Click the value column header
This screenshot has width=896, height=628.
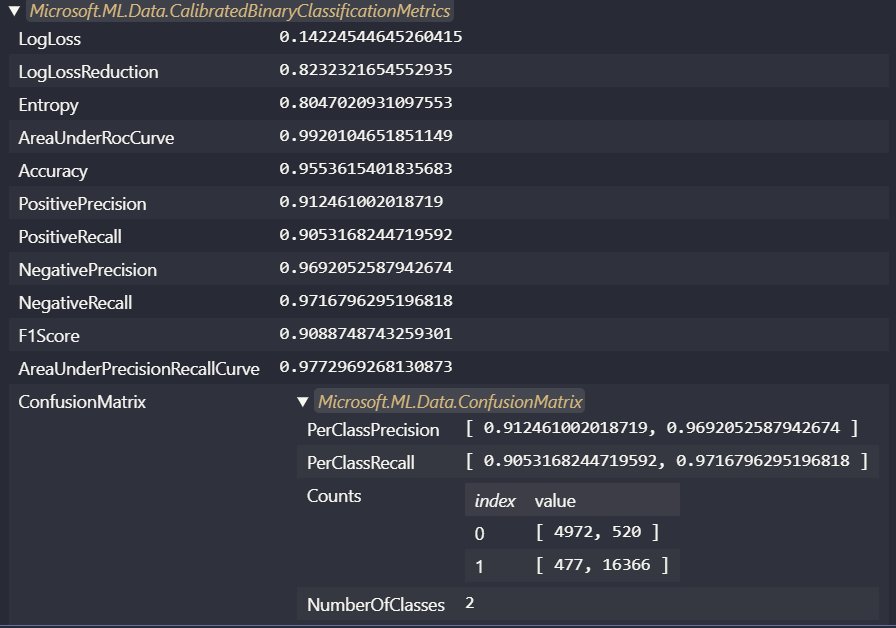(555, 501)
